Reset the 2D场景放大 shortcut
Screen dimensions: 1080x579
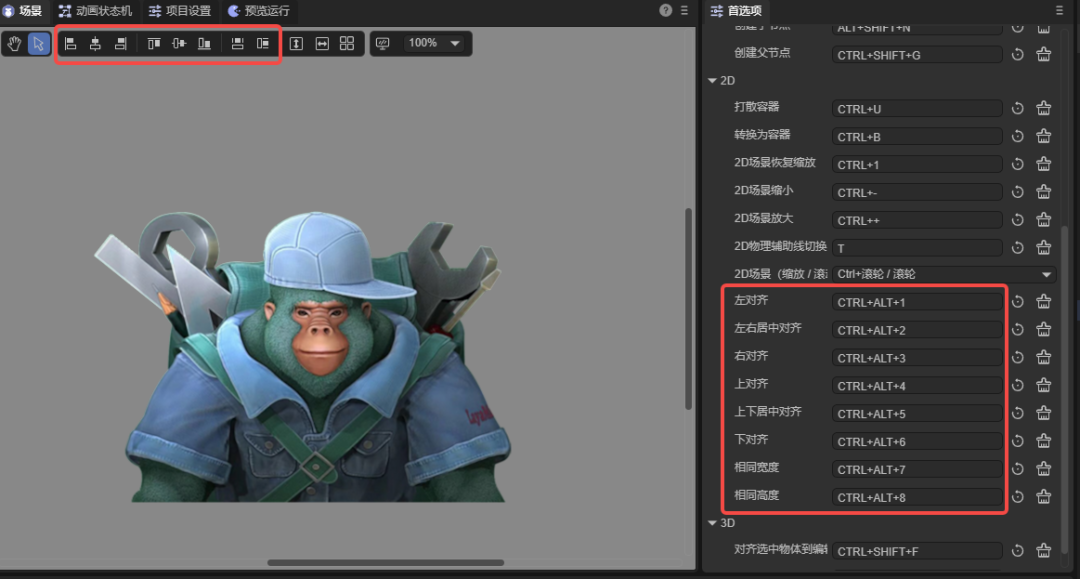1017,220
